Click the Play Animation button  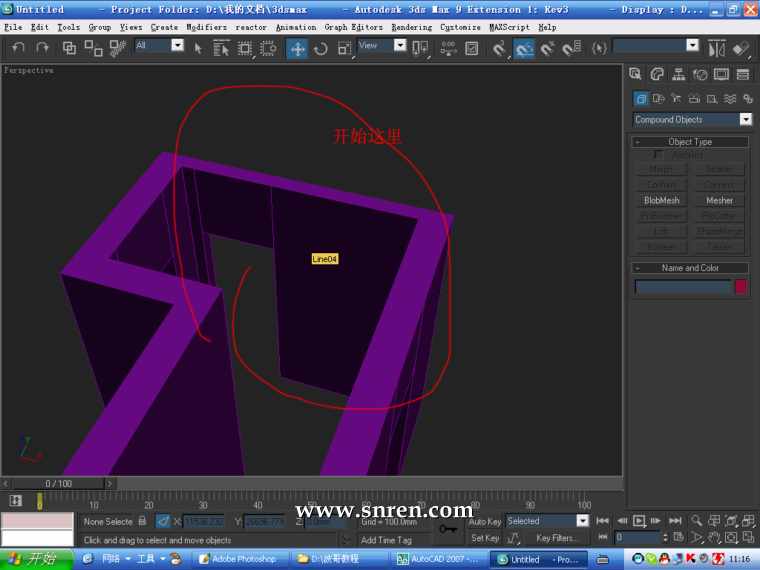click(639, 521)
